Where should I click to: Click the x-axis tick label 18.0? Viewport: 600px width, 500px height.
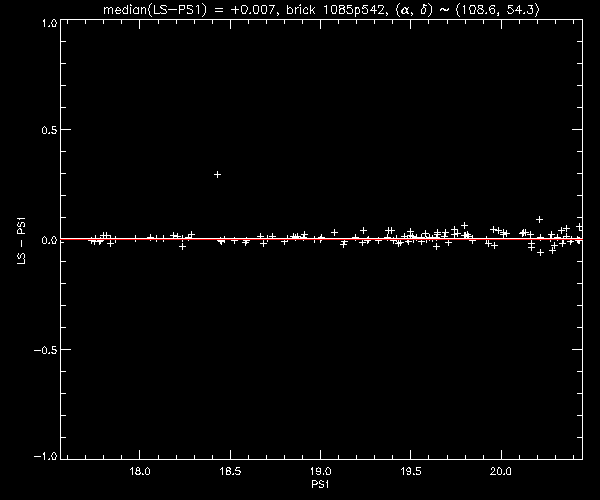tap(140, 471)
